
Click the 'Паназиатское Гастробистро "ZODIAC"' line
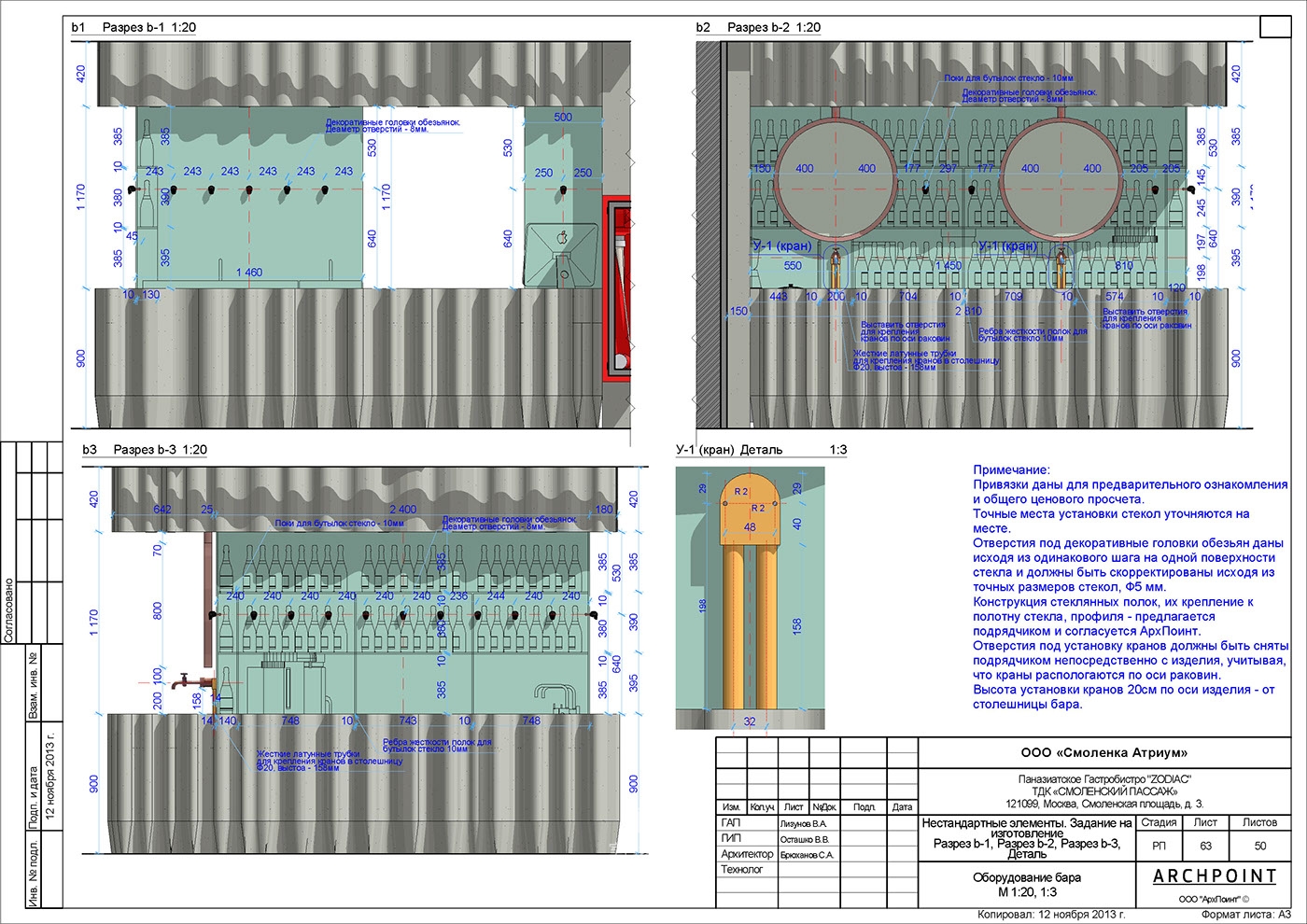(x=1104, y=780)
